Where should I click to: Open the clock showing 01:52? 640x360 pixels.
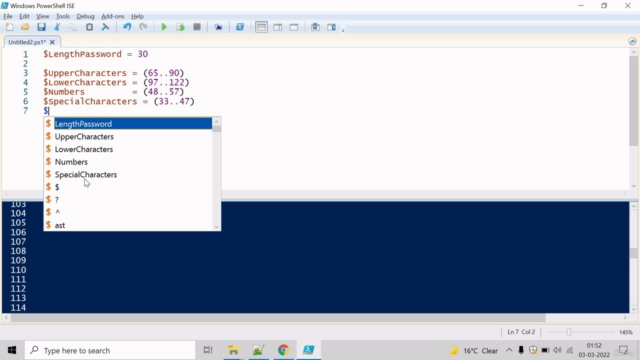point(594,350)
